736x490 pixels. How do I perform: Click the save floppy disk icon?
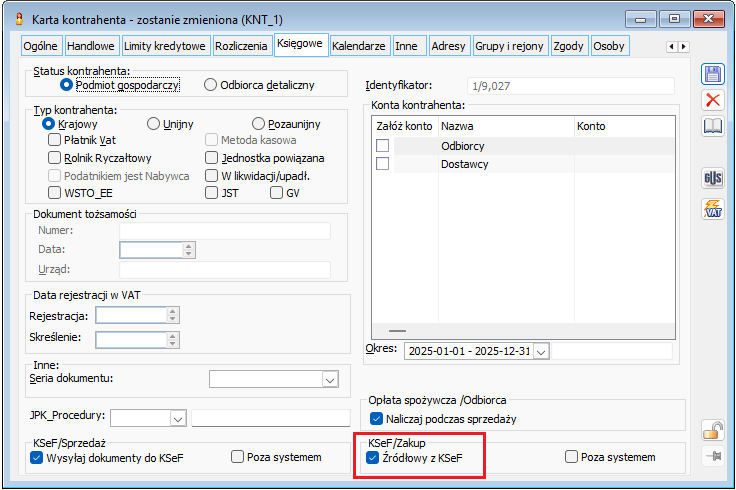pos(712,74)
